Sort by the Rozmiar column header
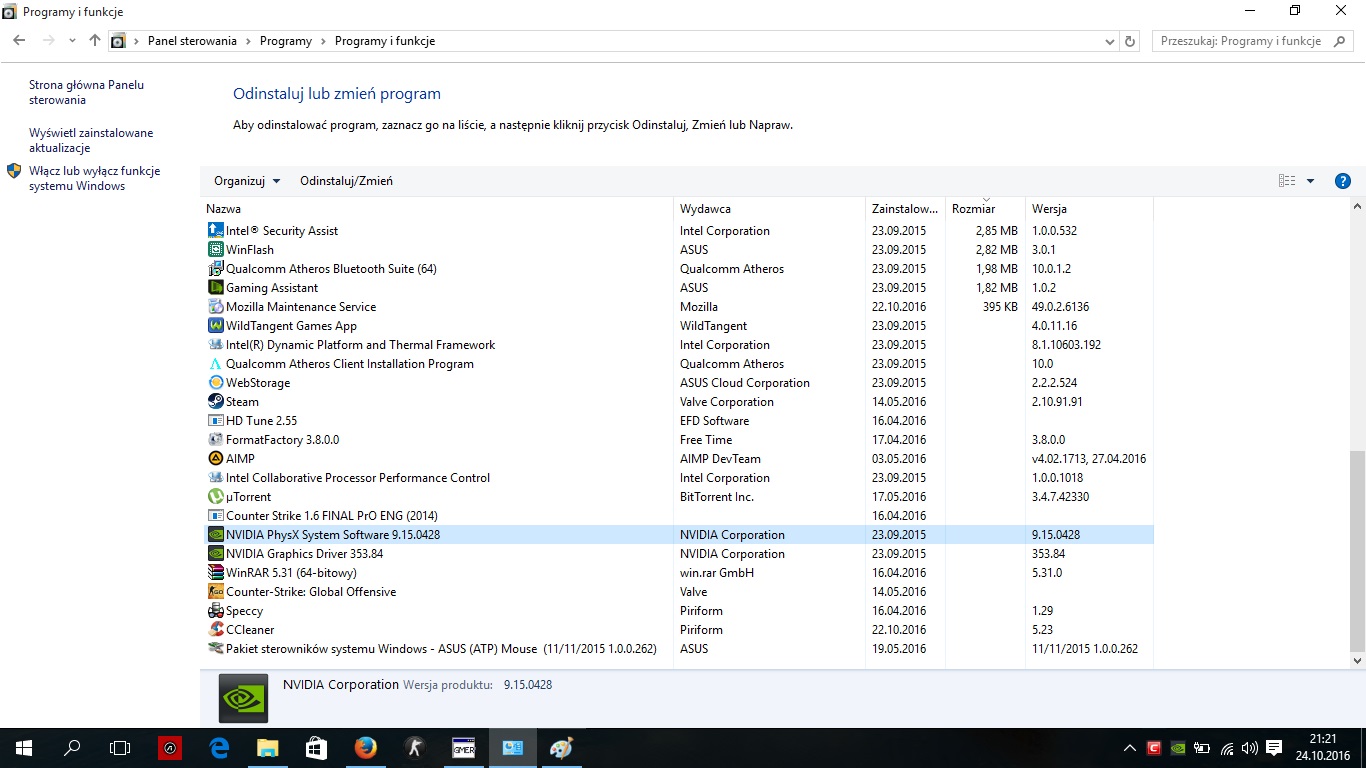The image size is (1366, 768). (x=986, y=209)
